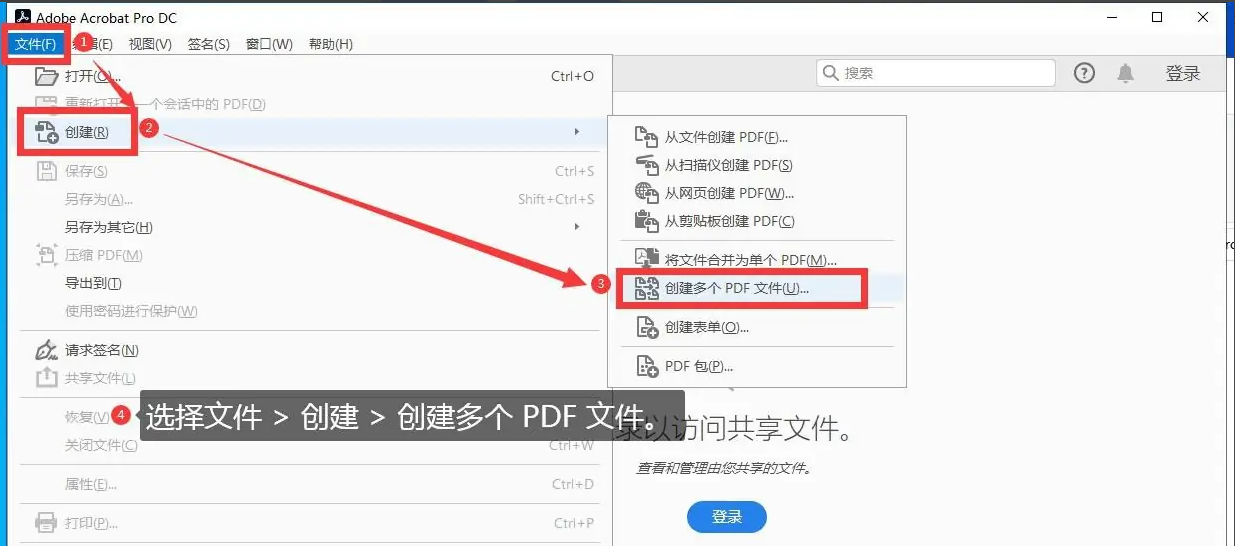Click the 打印 printer icon

46,522
